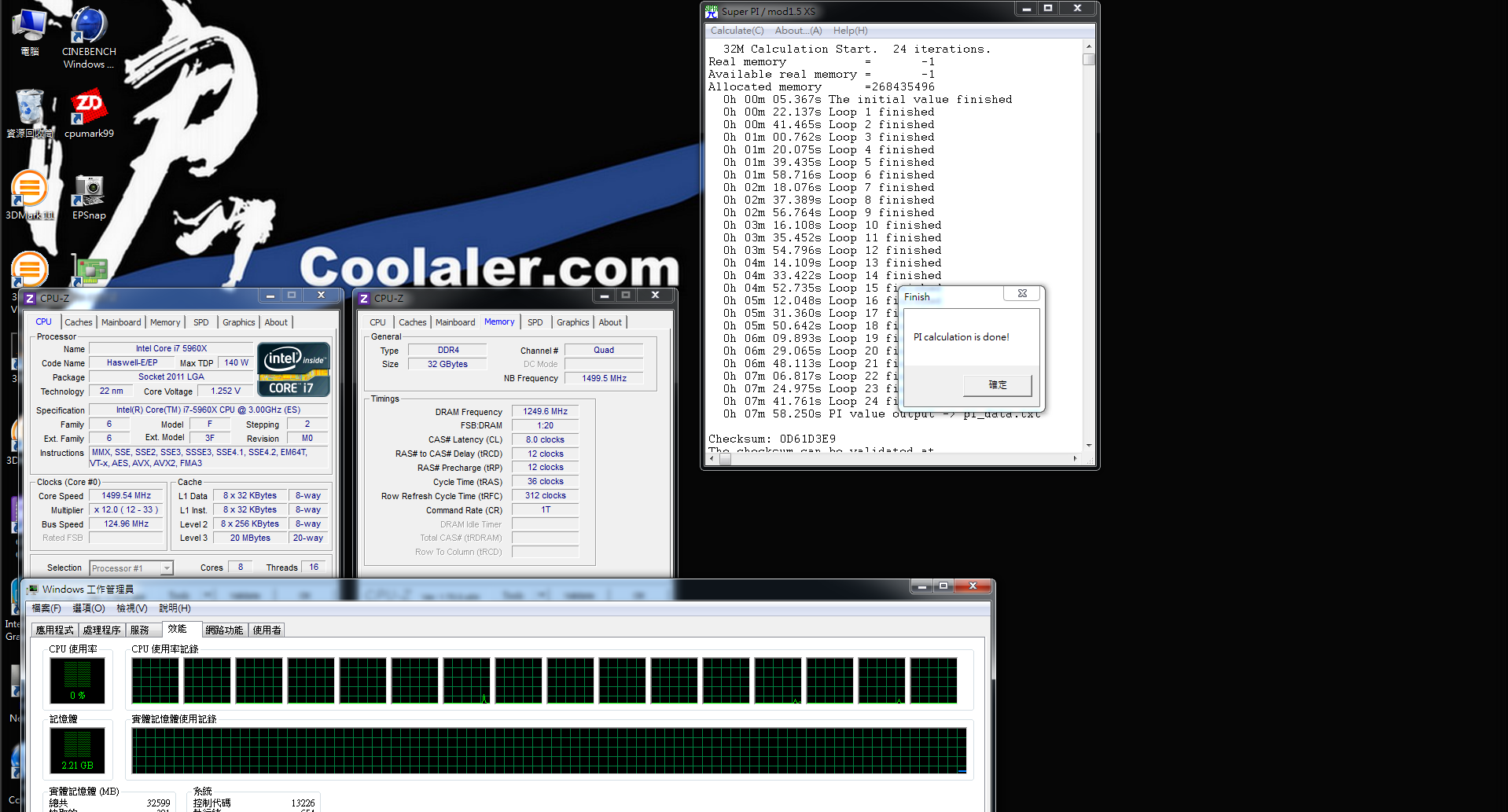
Task: Click Super PI vertical scrollbar down arrow
Action: pyautogui.click(x=1089, y=446)
